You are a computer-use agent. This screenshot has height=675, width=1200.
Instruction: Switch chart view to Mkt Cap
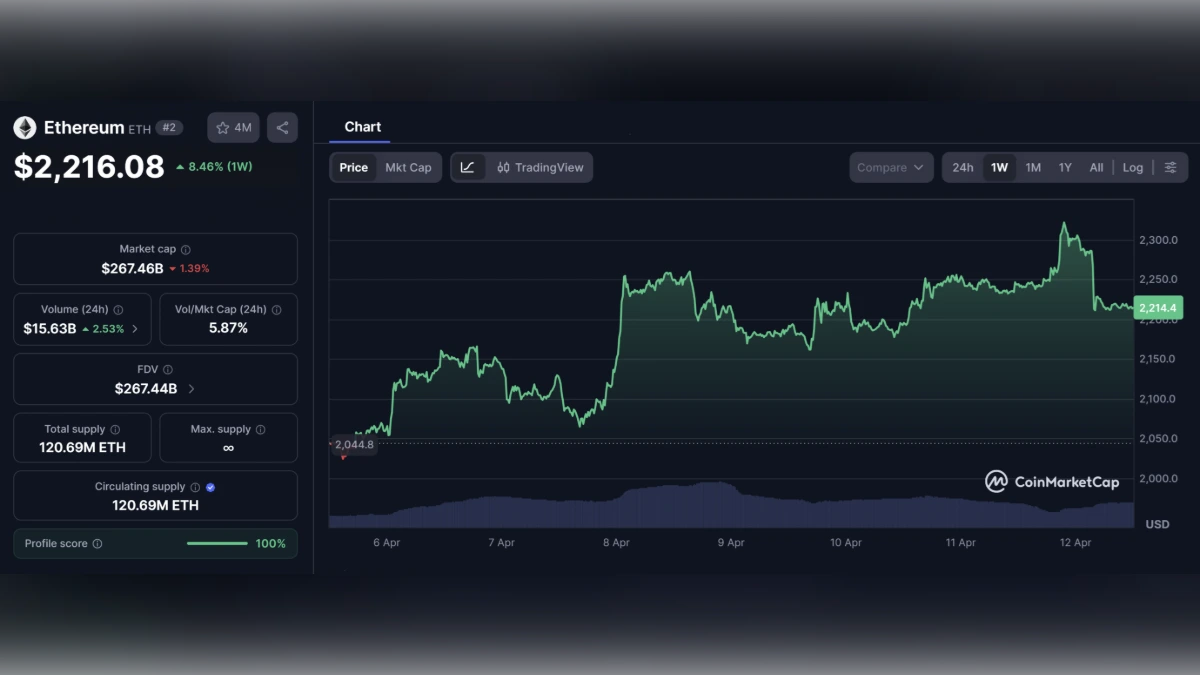coord(408,167)
